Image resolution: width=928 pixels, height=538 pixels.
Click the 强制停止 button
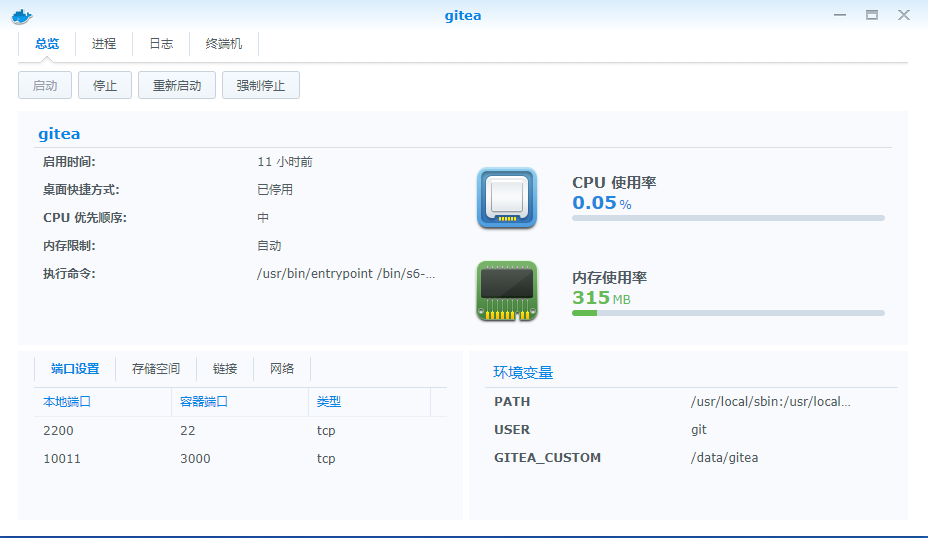coord(261,86)
